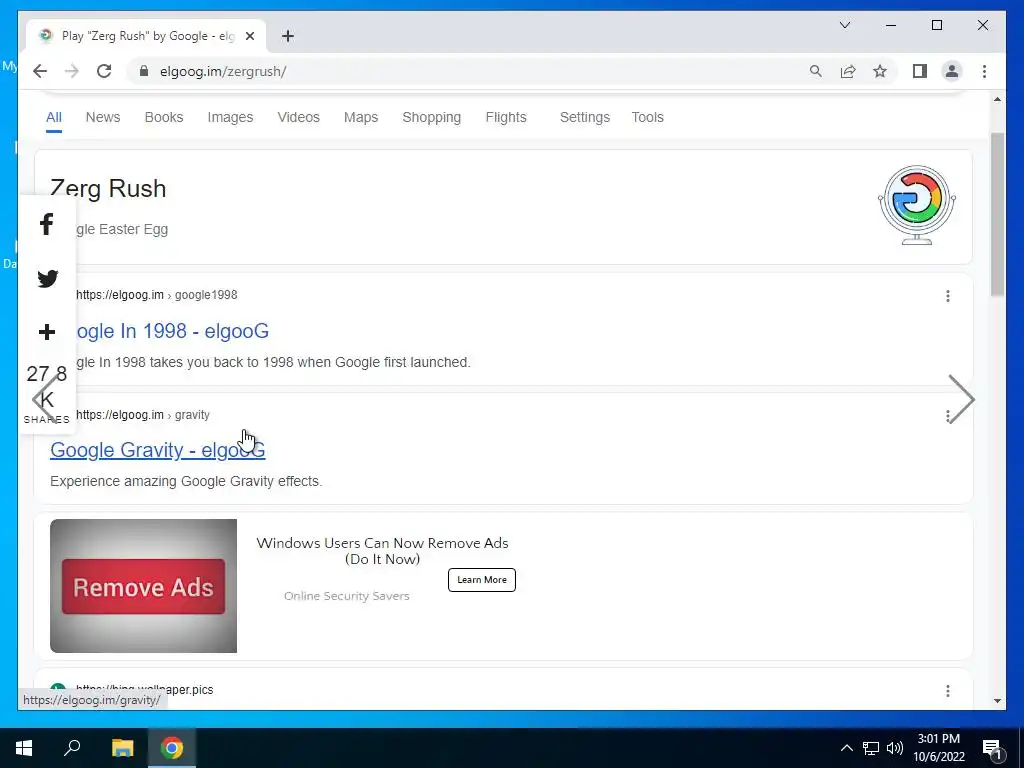Switch to the Shopping tab
Image resolution: width=1024 pixels, height=768 pixels.
pos(432,118)
